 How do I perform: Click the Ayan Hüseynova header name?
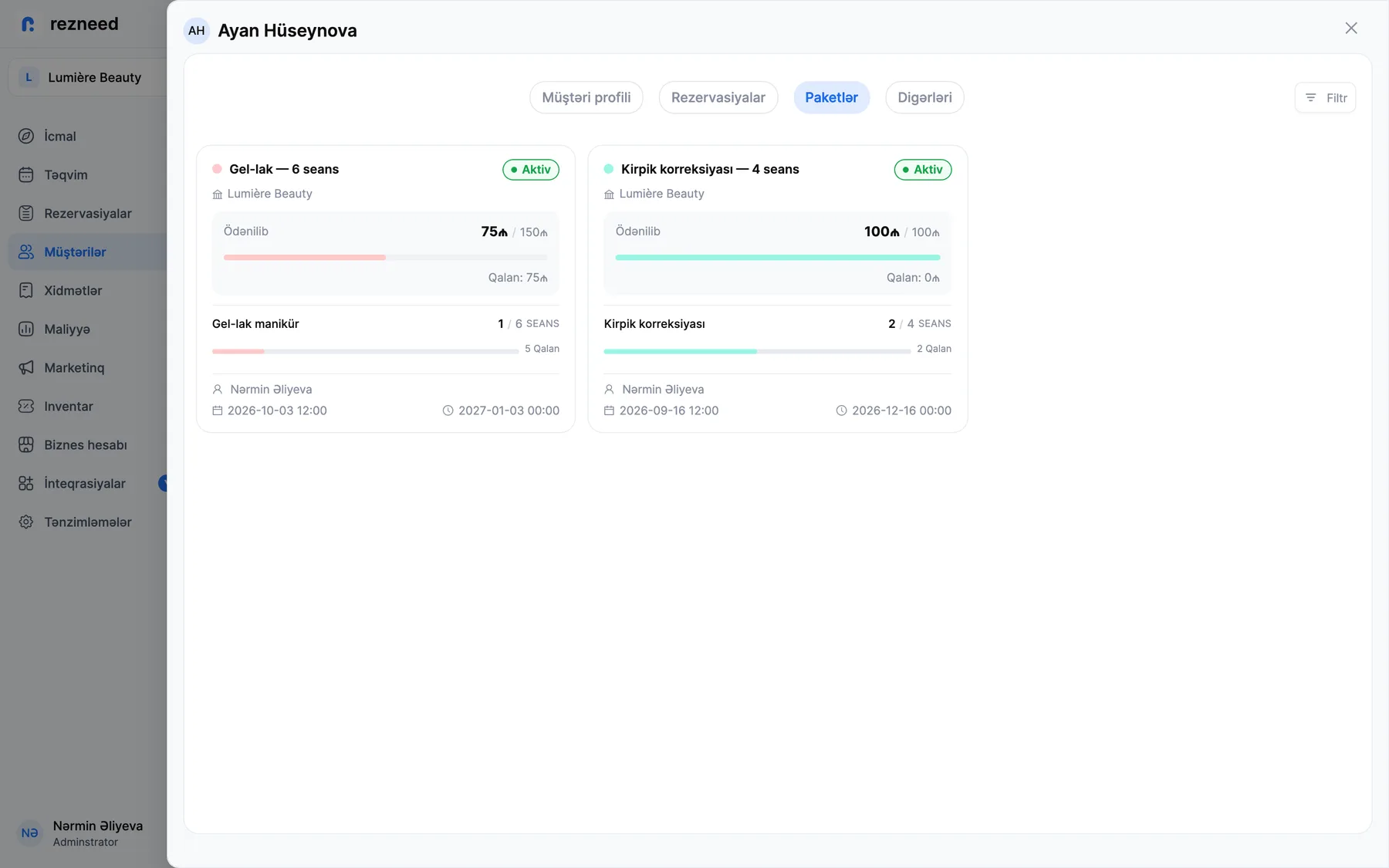(287, 31)
